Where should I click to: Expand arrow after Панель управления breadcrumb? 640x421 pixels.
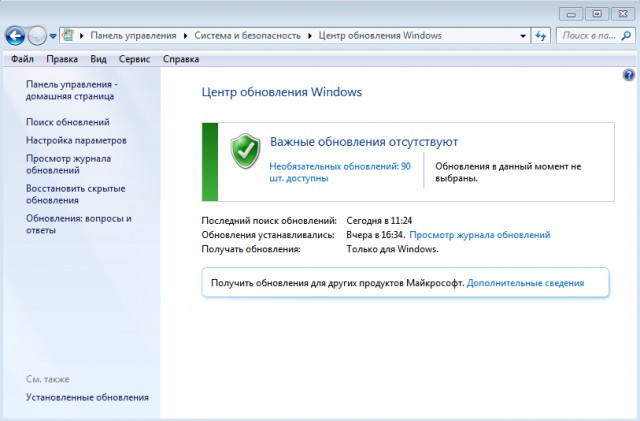coord(185,36)
